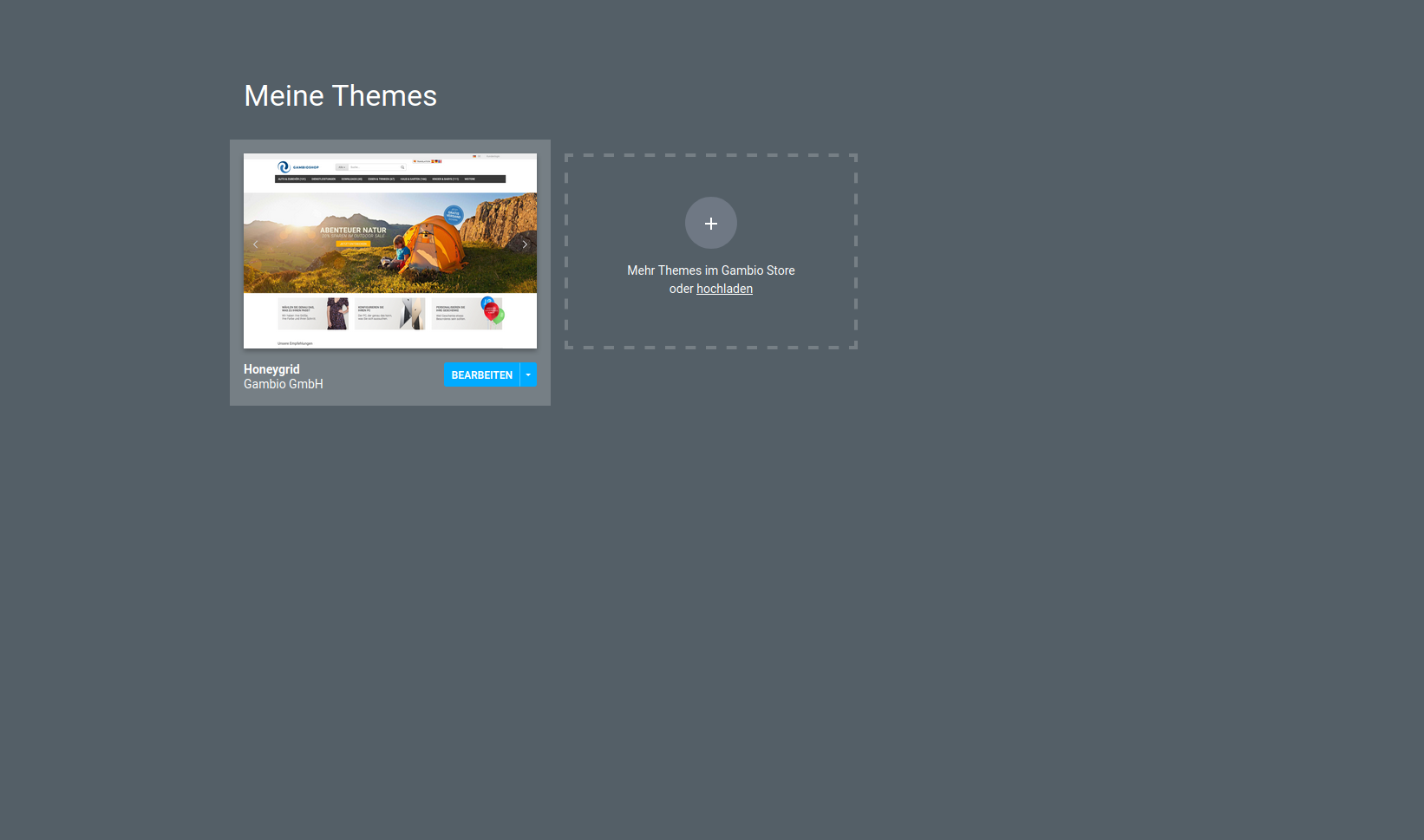
Task: Click the plus icon to add a theme
Action: [710, 224]
